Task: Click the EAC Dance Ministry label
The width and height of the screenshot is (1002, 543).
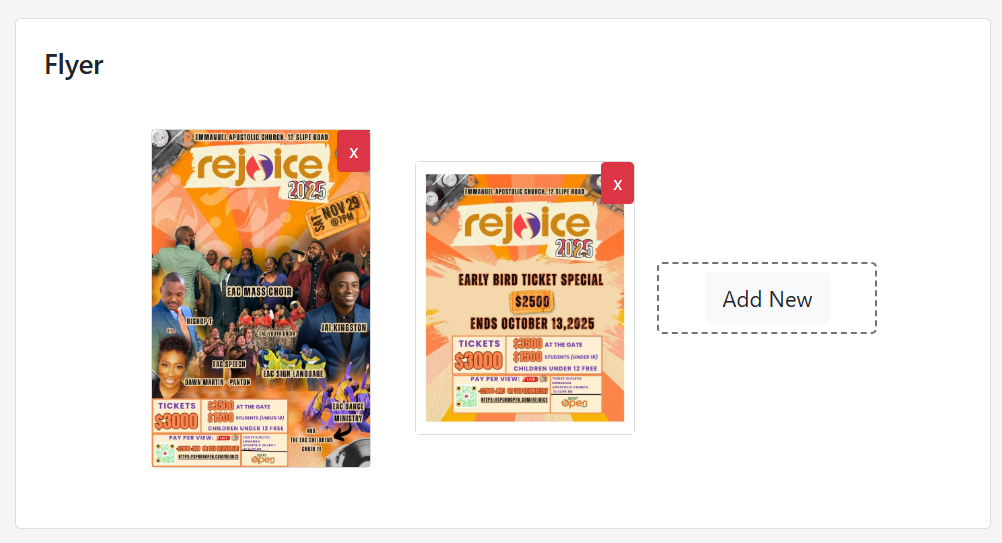Action: point(348,412)
